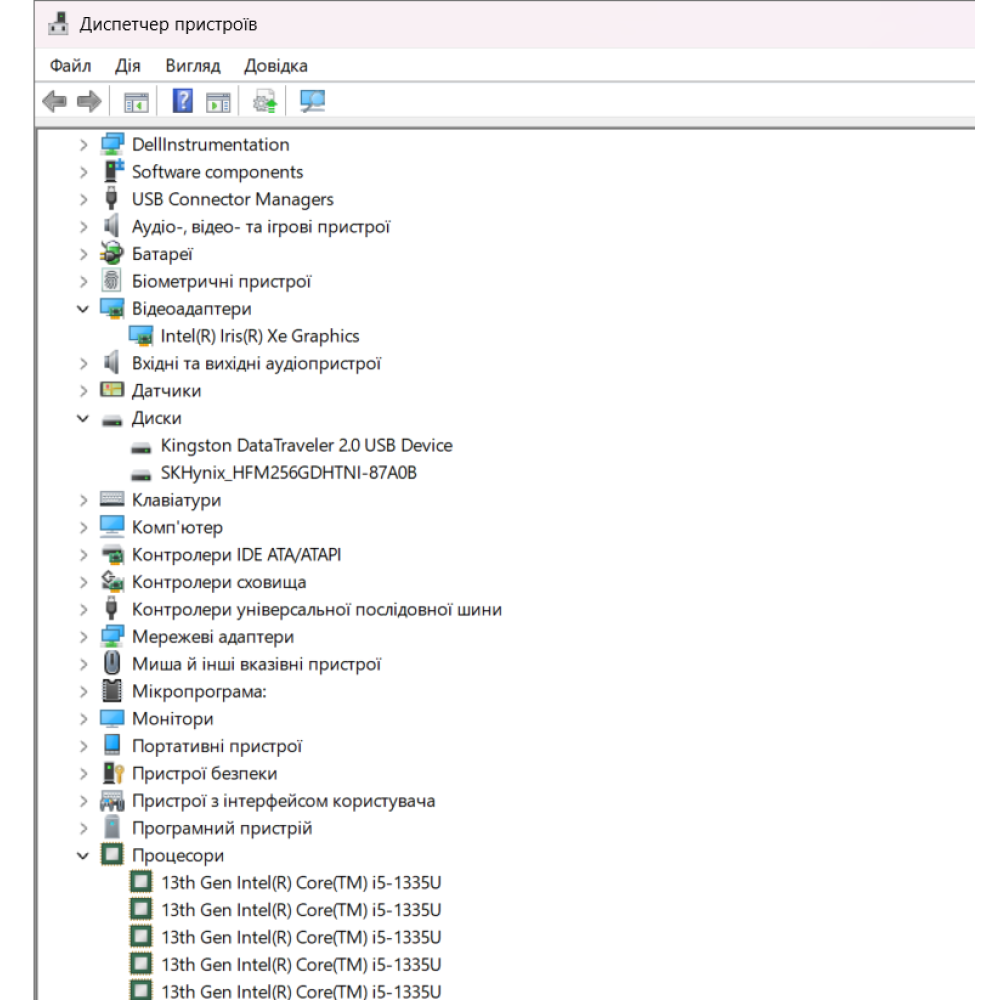The image size is (1000, 1000).
Task: Open the Файл menu
Action: click(x=70, y=66)
